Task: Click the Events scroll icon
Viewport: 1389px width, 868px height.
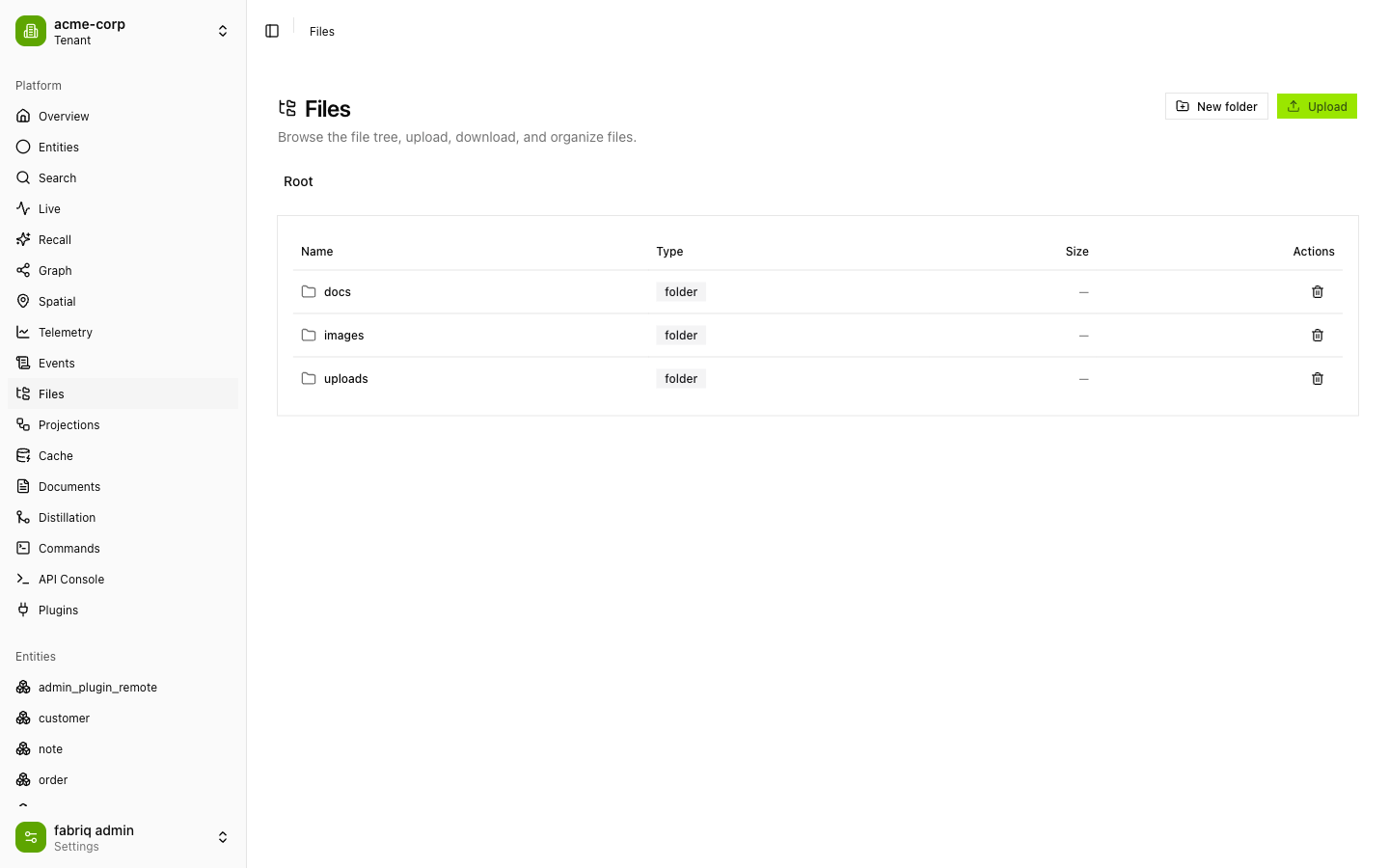Action: [x=23, y=363]
